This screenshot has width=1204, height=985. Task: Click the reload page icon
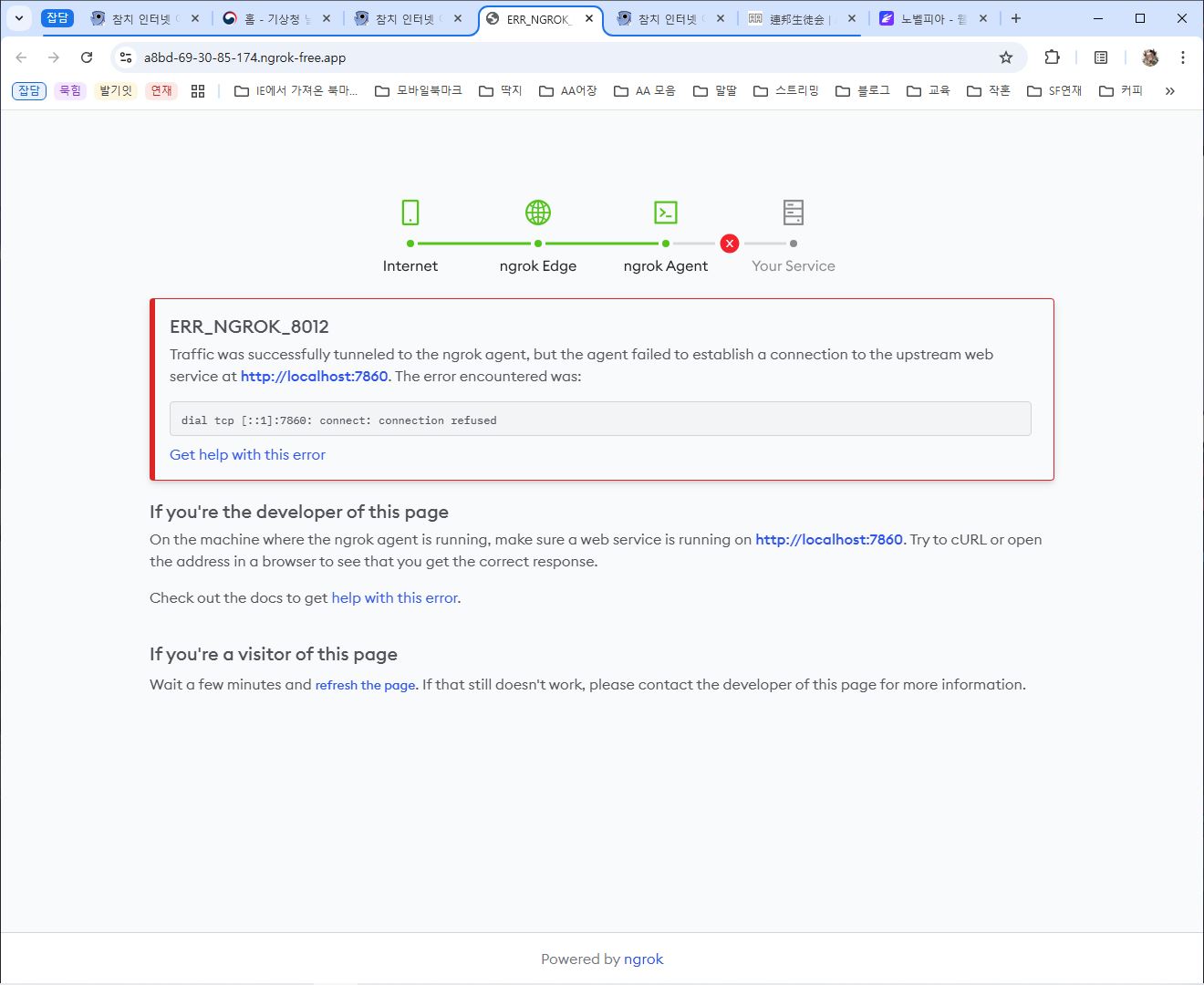click(87, 57)
